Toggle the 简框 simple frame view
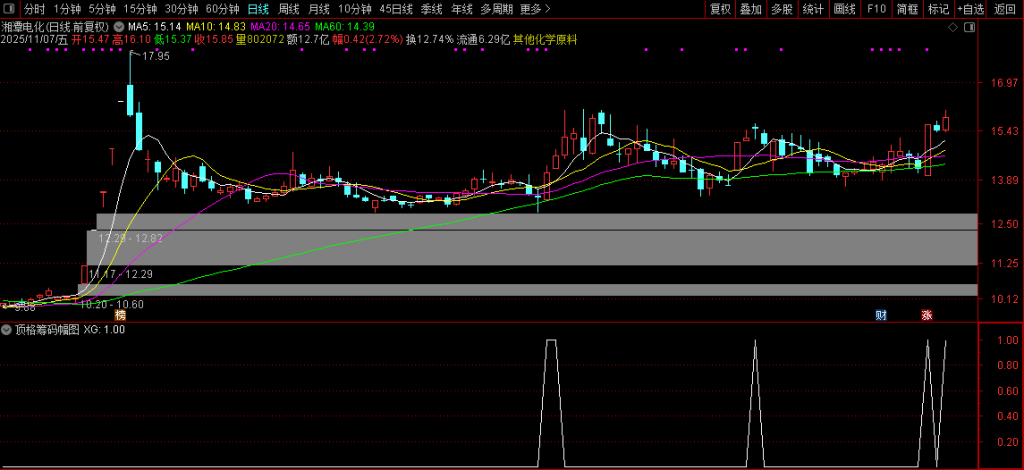Viewport: 1024px width, 470px height. coord(907,9)
